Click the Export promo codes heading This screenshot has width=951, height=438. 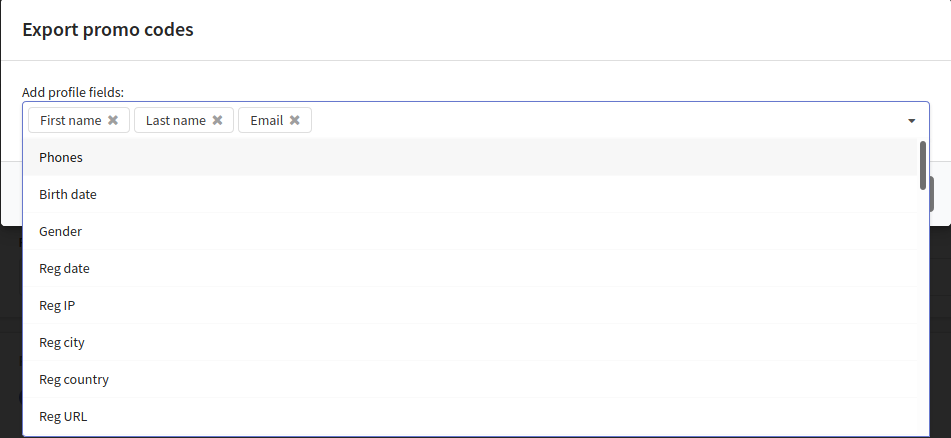click(108, 30)
